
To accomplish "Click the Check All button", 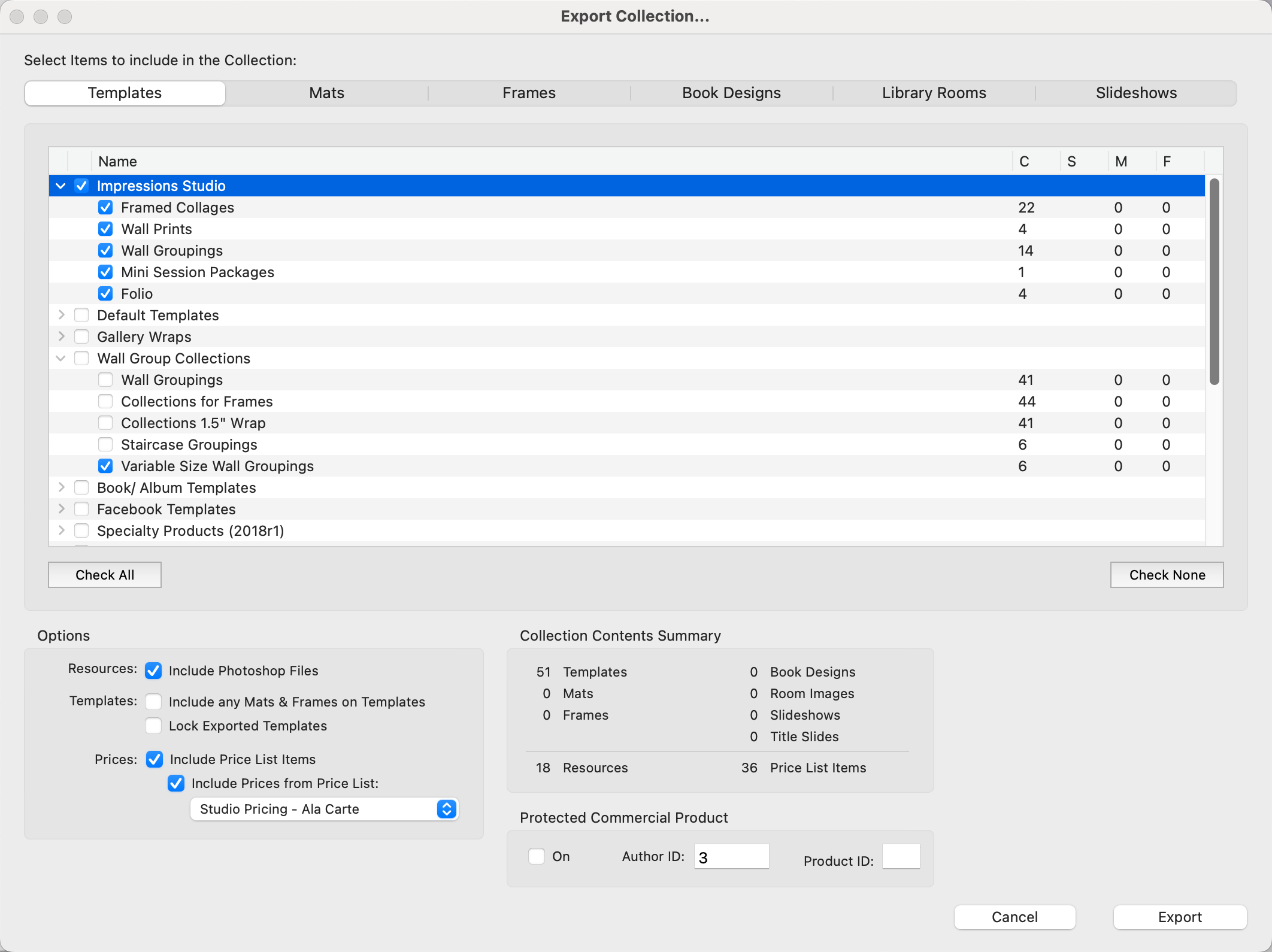I will coord(105,575).
